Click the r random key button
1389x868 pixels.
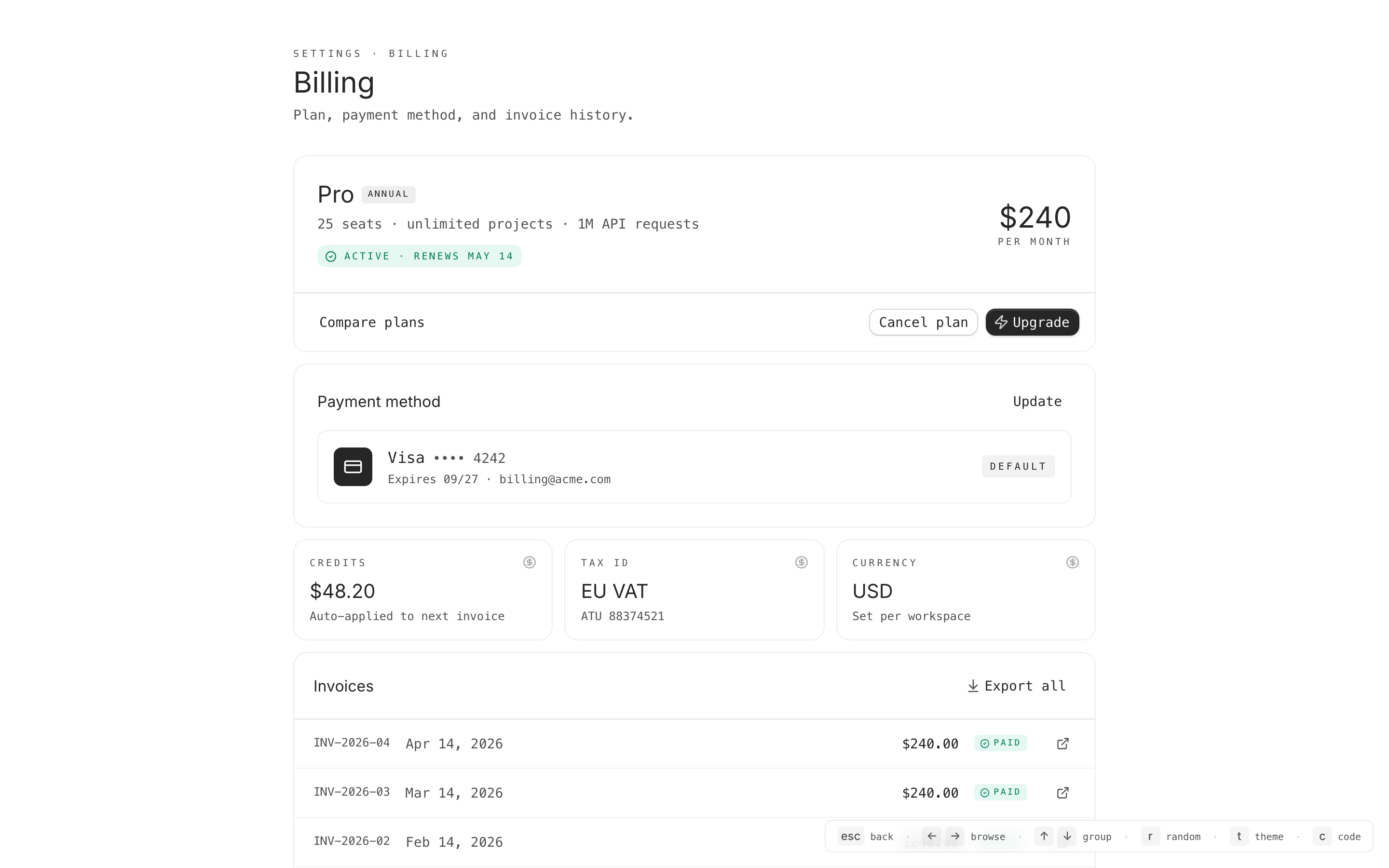(1150, 837)
